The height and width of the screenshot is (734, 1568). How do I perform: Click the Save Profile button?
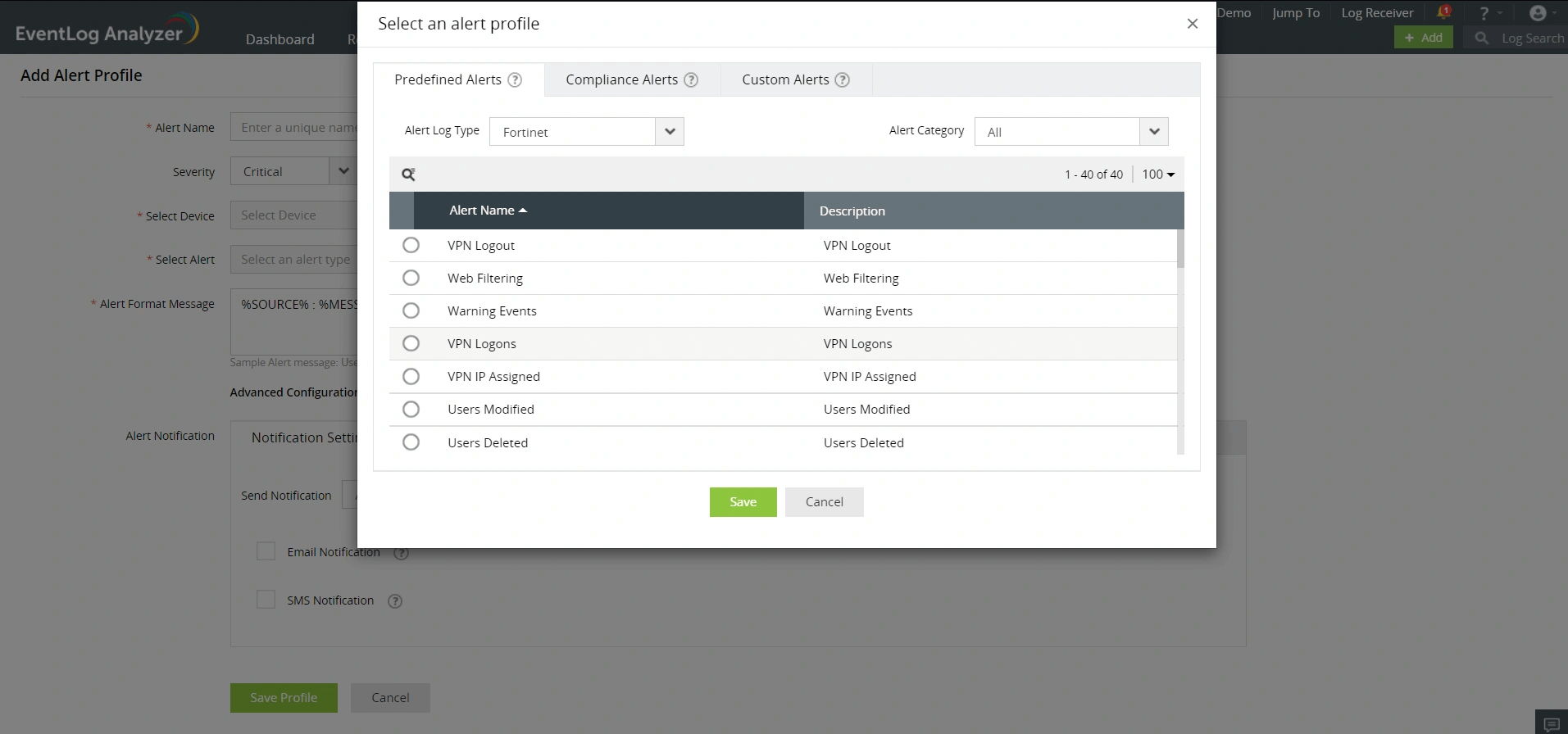tap(284, 698)
